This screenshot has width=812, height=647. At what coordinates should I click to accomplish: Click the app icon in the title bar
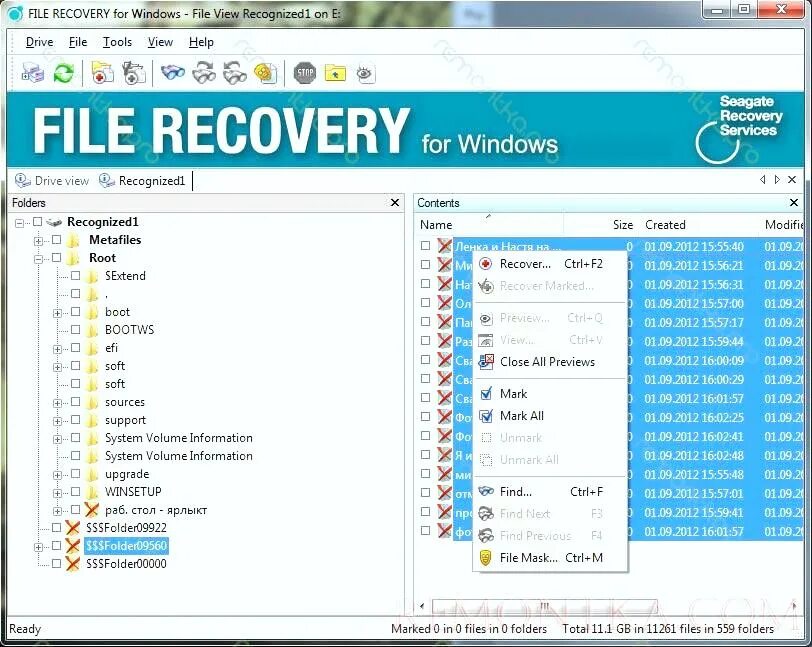tap(16, 13)
